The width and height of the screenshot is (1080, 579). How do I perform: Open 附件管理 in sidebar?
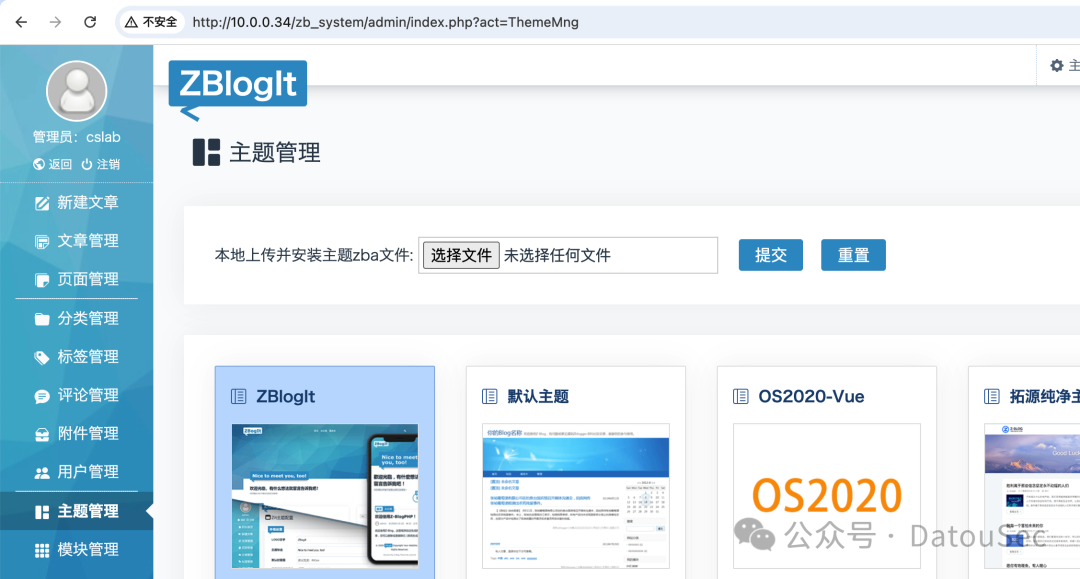pyautogui.click(x=76, y=434)
